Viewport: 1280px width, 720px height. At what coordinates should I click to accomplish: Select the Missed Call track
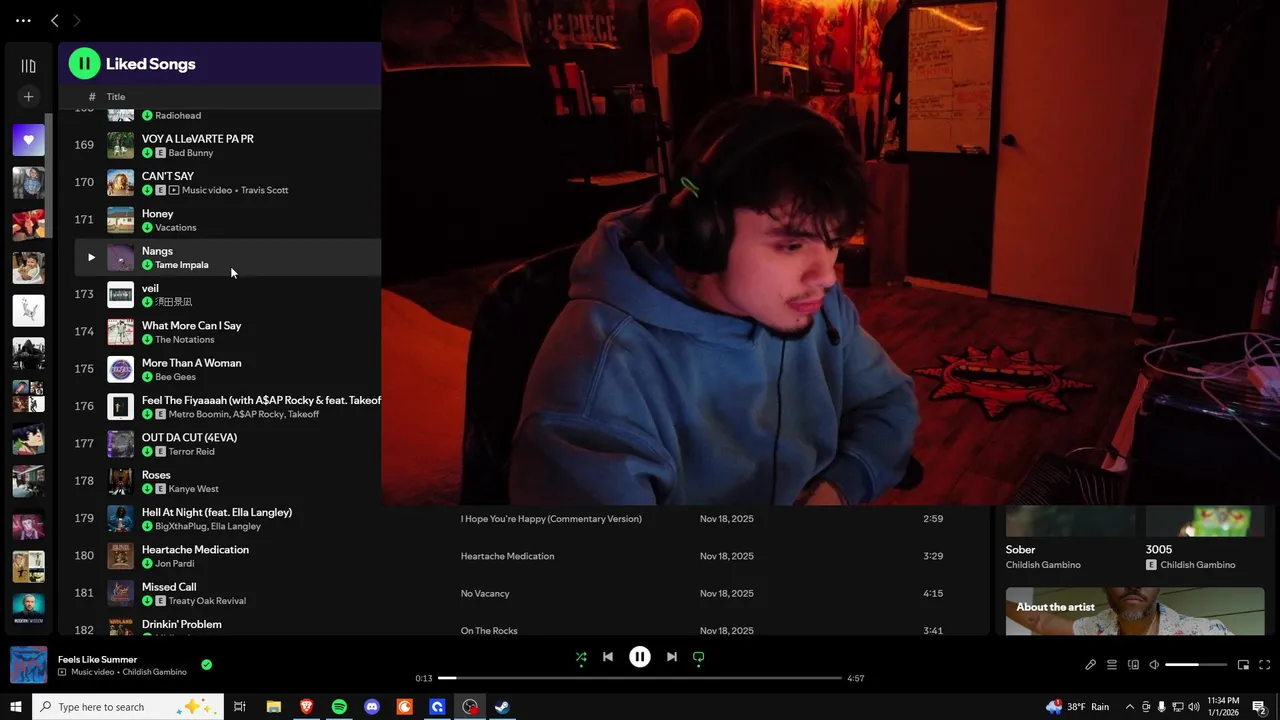[169, 587]
